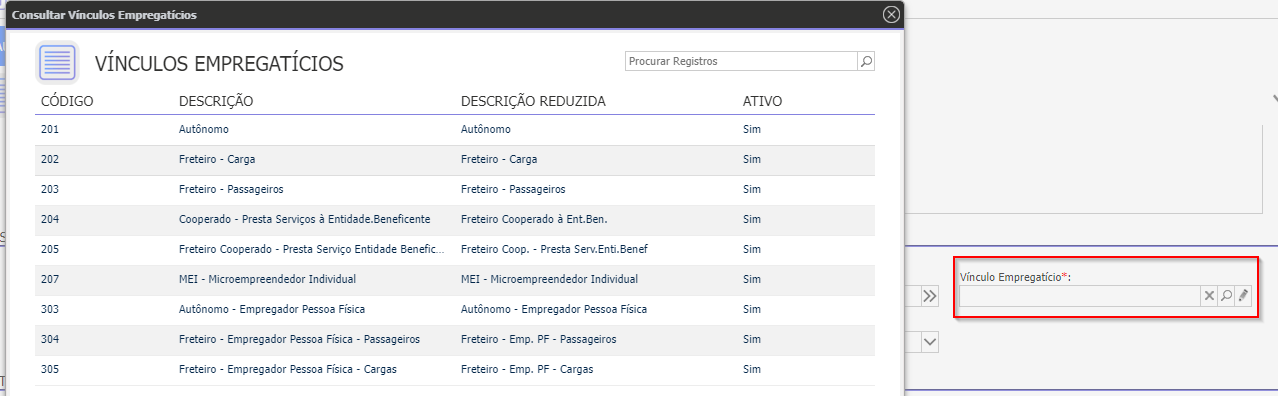
Task: Choose Freteiro - Empregador Pessoa Física - Cargas
Action: click(x=455, y=370)
